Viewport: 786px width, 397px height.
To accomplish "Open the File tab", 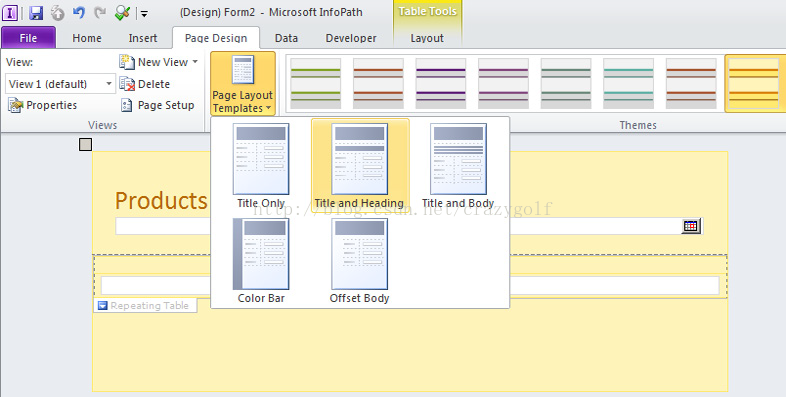I will coord(28,38).
